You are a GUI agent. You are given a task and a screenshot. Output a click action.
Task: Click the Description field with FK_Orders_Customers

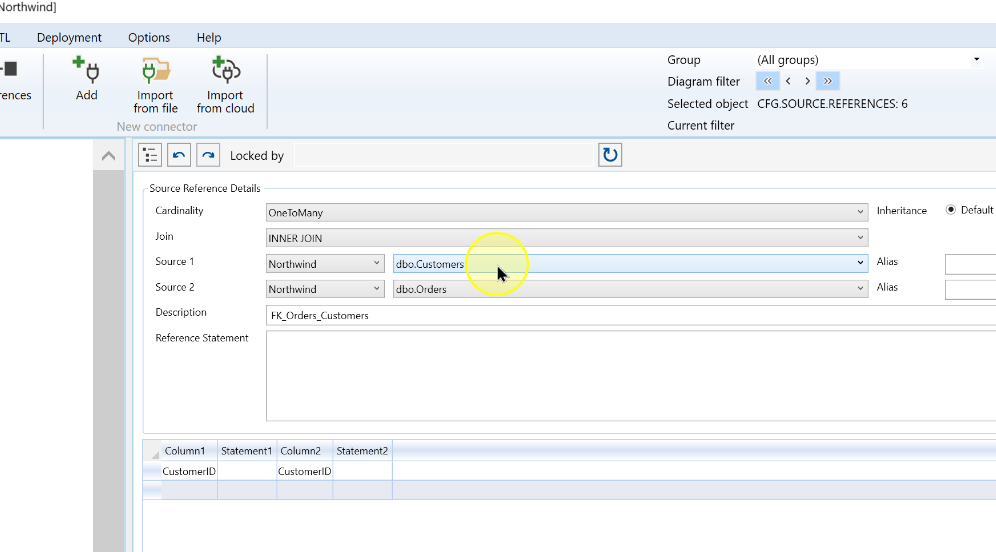tap(631, 316)
